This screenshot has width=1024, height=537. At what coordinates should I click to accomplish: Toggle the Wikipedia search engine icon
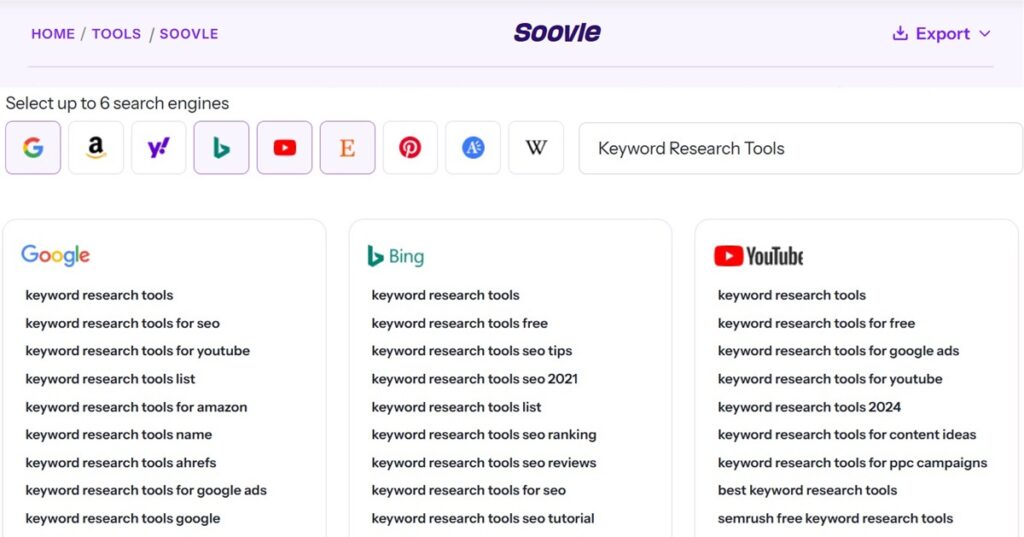pyautogui.click(x=536, y=148)
